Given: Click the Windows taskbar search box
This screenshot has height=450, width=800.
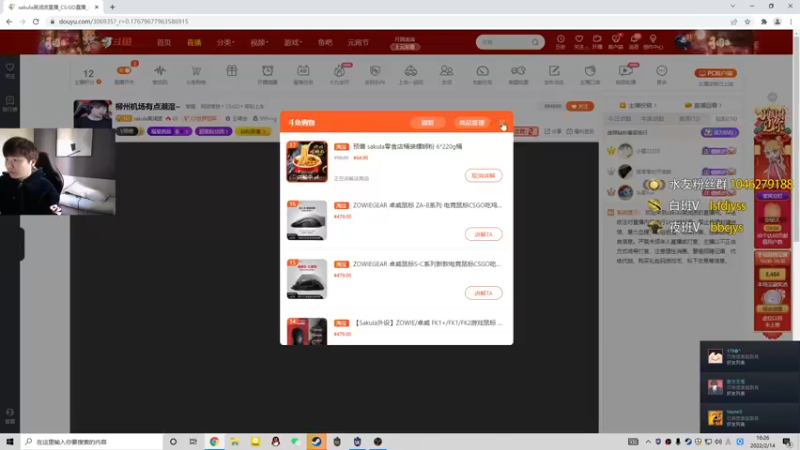Looking at the screenshot, I should coord(92,442).
